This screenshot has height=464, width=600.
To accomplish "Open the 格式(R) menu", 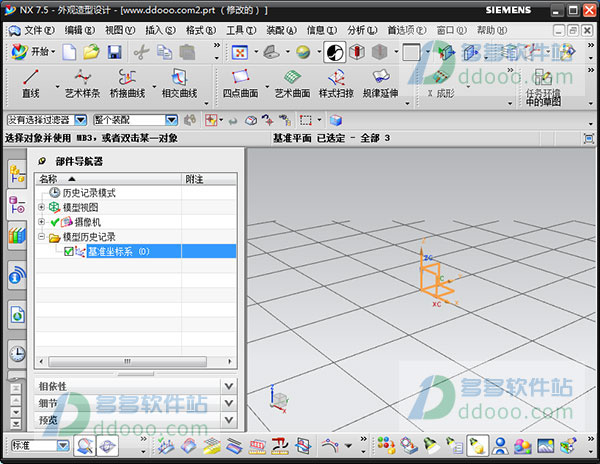I will click(x=201, y=30).
